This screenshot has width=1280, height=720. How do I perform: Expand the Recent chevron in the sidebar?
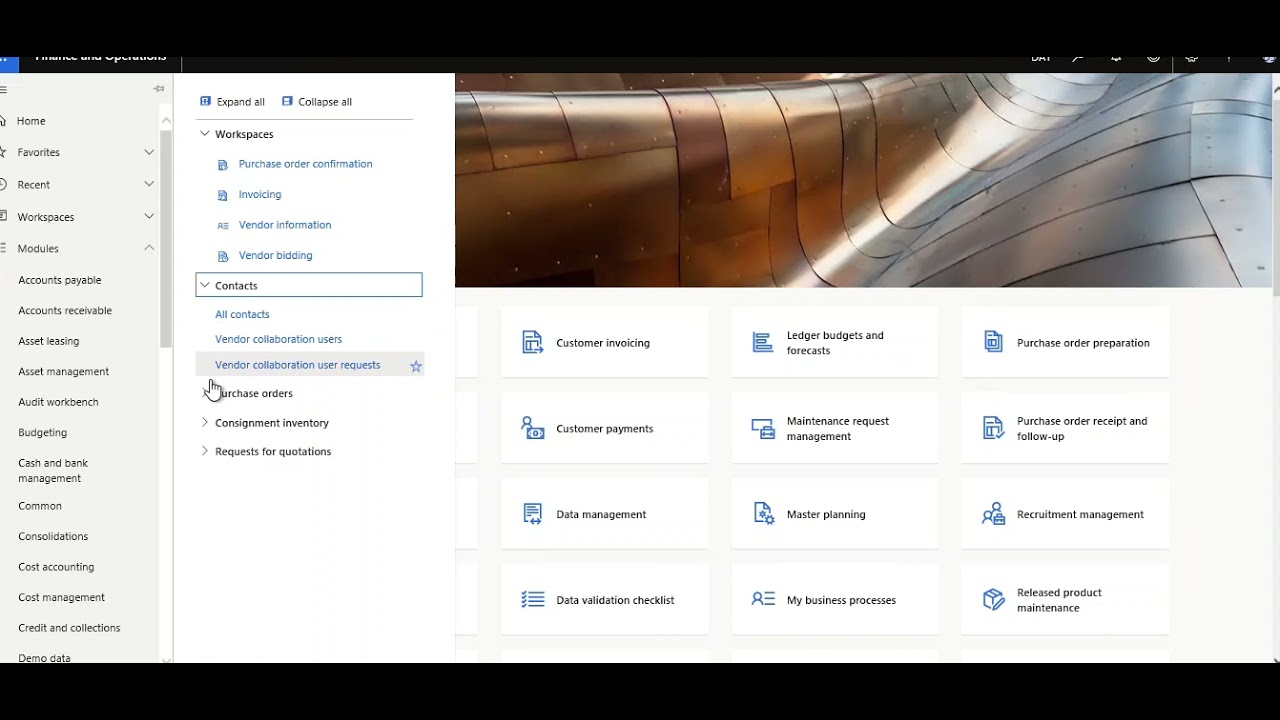click(x=149, y=184)
